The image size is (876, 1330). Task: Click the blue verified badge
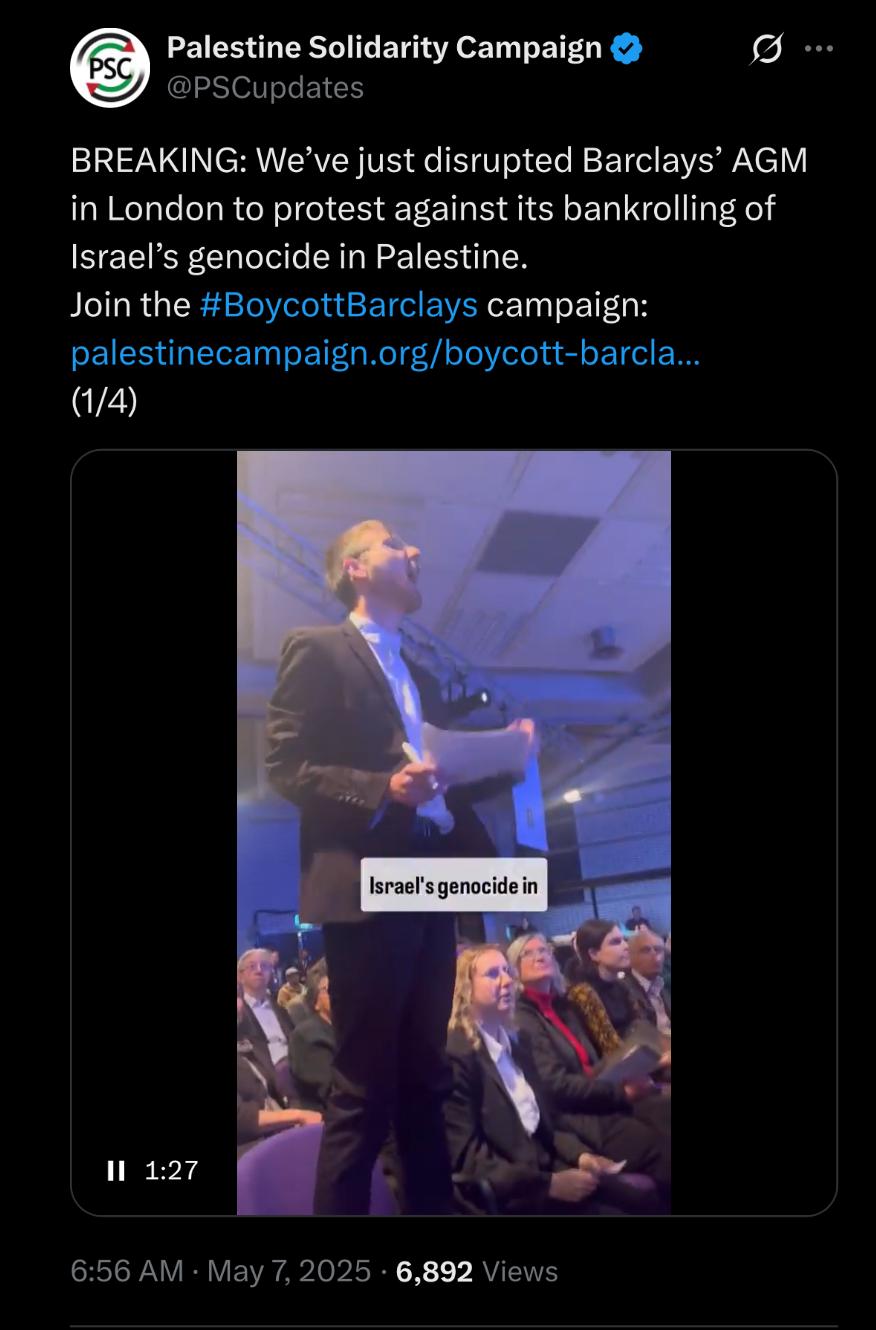[x=626, y=47]
